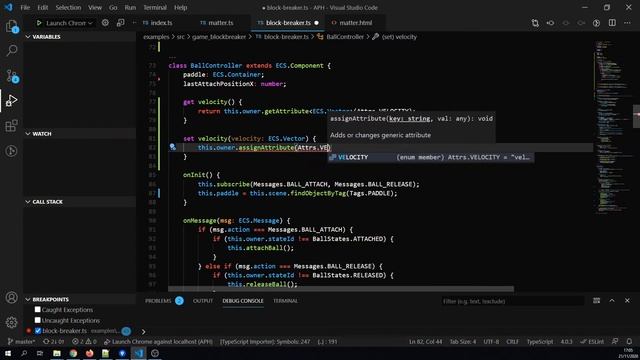Open the Selection menu
Screen dimensions: 640x360
pyautogui.click(x=68, y=7)
